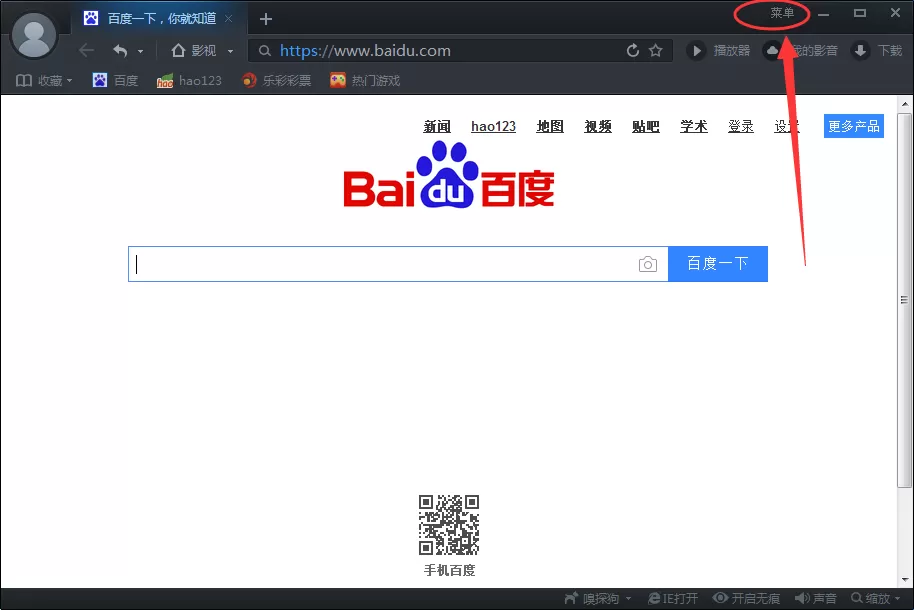
Task: Click the 登录 login link
Action: [x=741, y=126]
